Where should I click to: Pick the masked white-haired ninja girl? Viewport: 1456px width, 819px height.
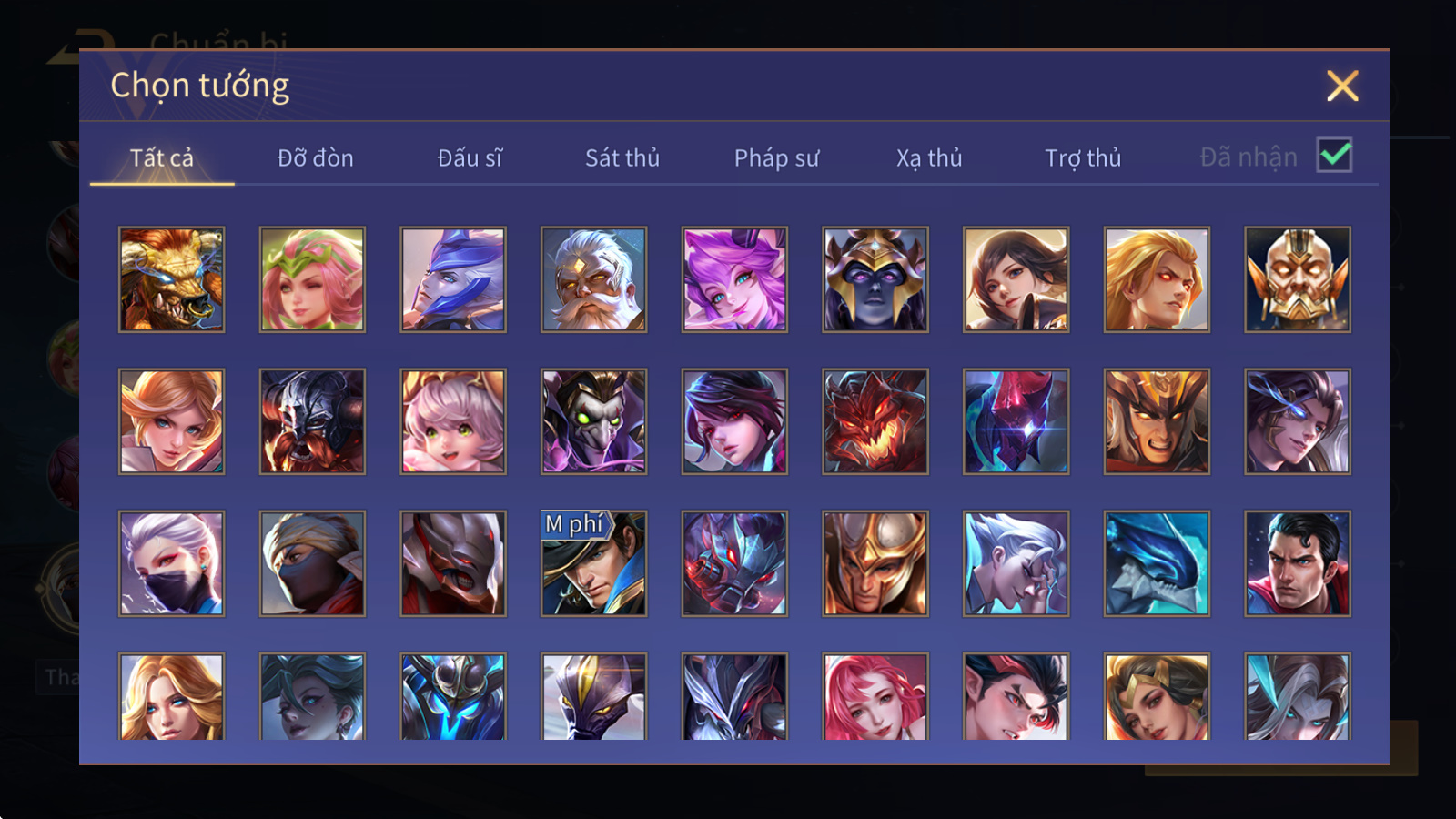click(x=171, y=563)
